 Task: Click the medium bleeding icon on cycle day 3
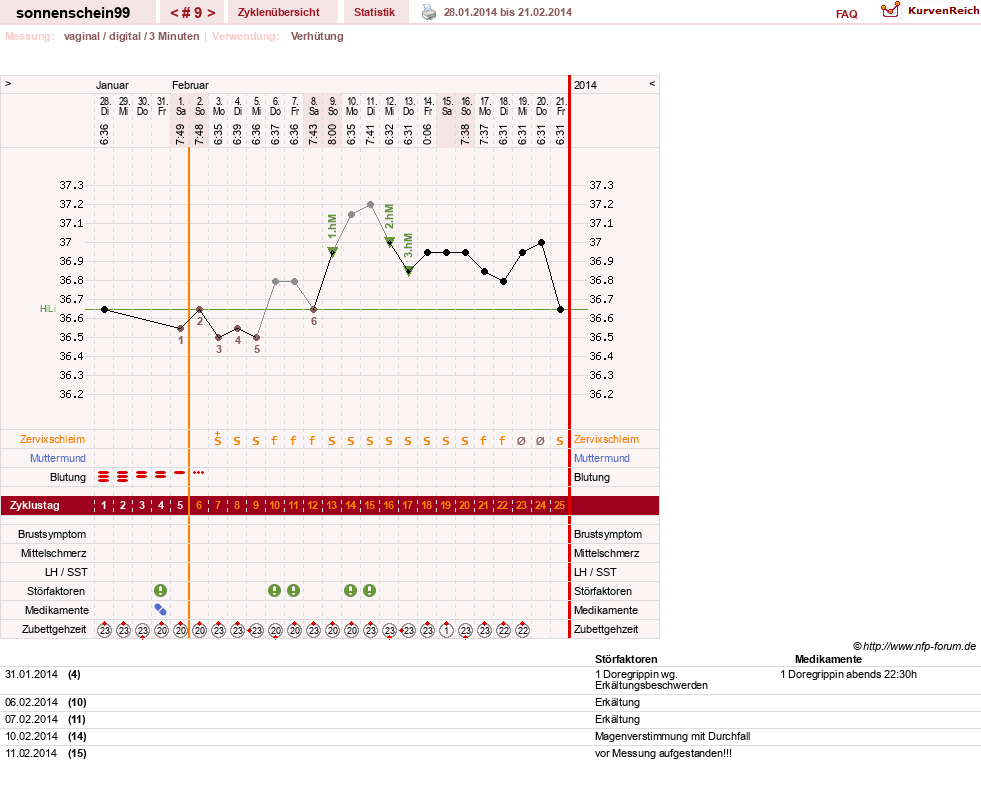142,475
